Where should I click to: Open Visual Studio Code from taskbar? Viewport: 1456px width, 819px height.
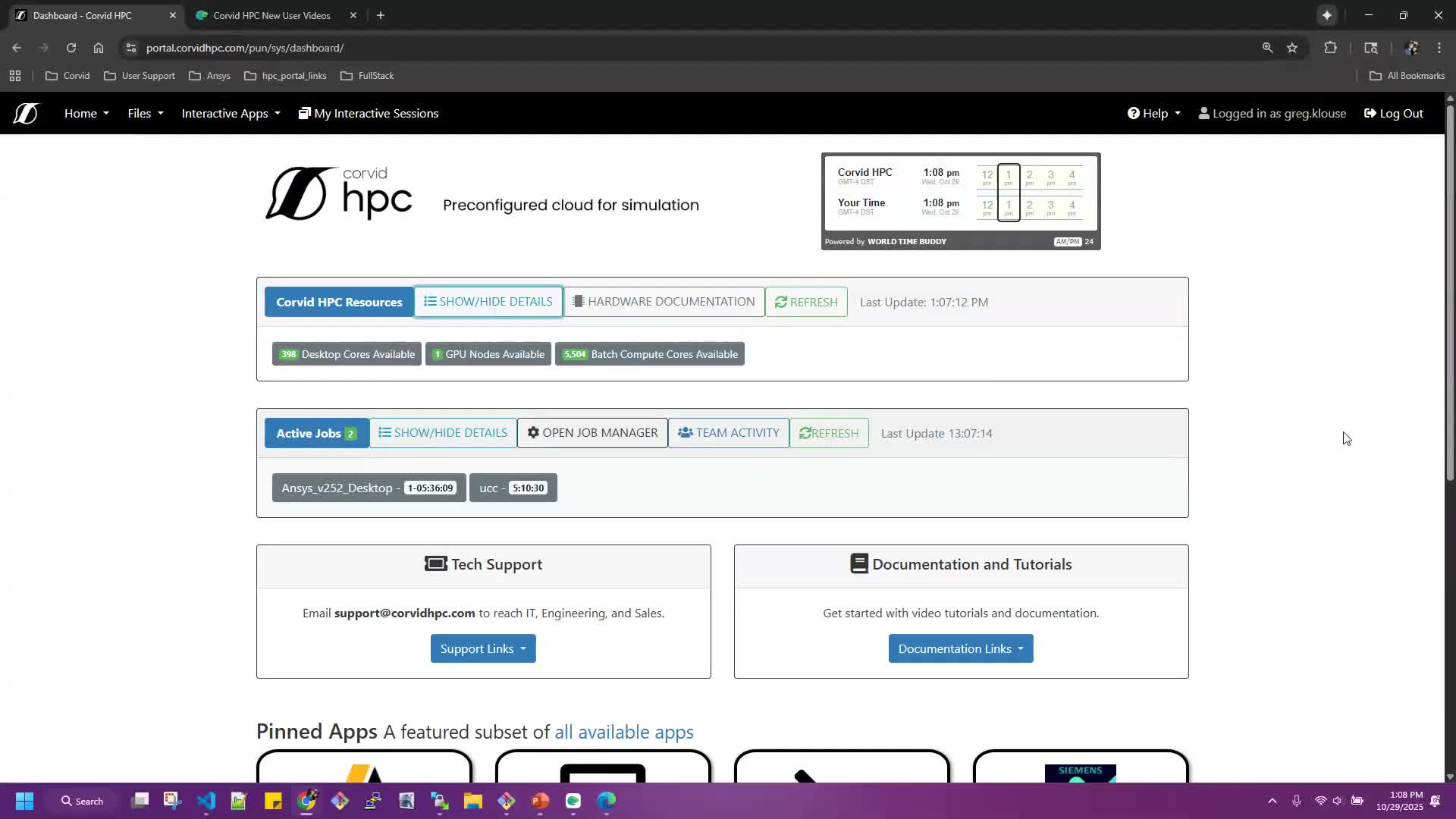206,801
